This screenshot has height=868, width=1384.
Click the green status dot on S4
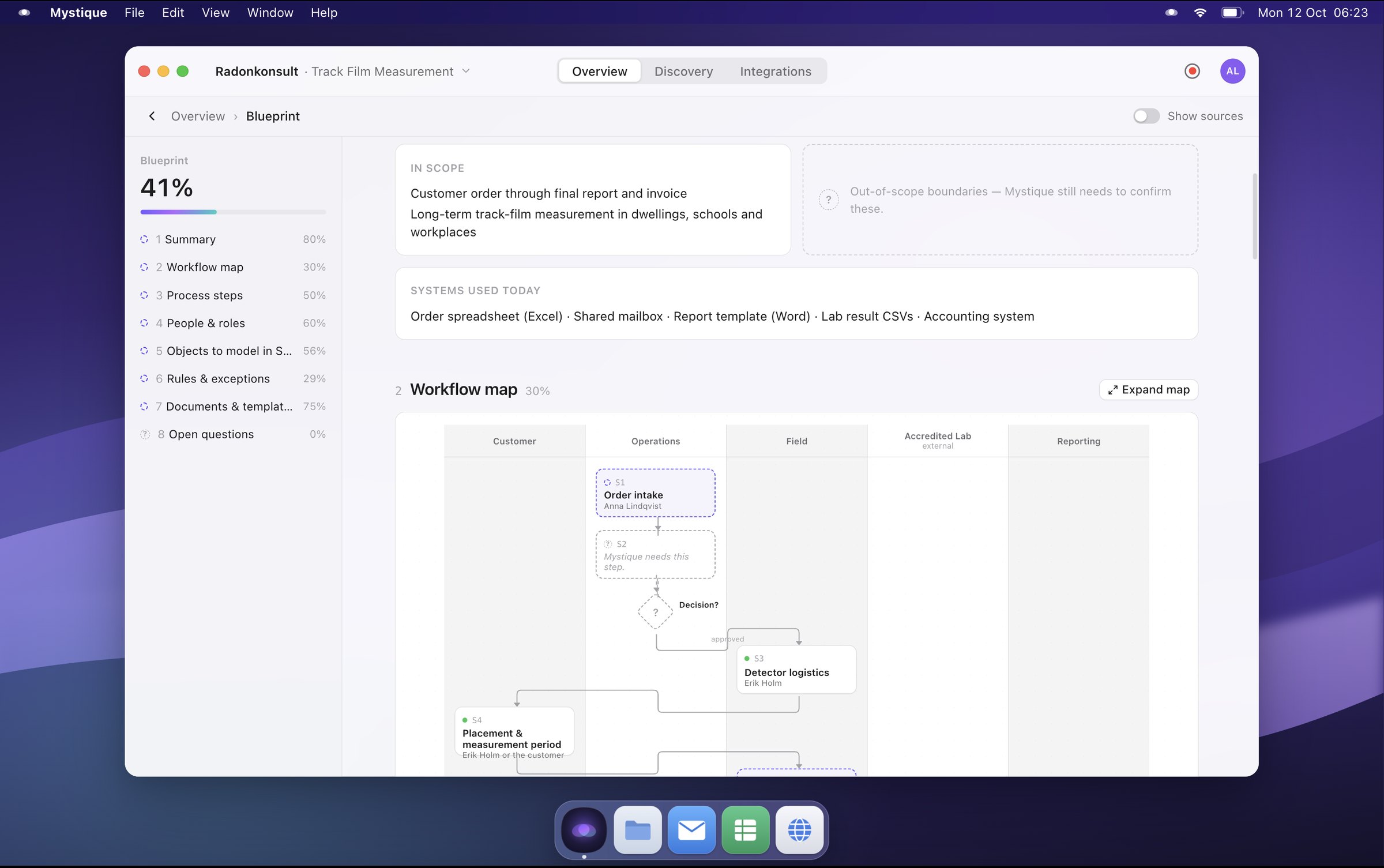tap(465, 720)
